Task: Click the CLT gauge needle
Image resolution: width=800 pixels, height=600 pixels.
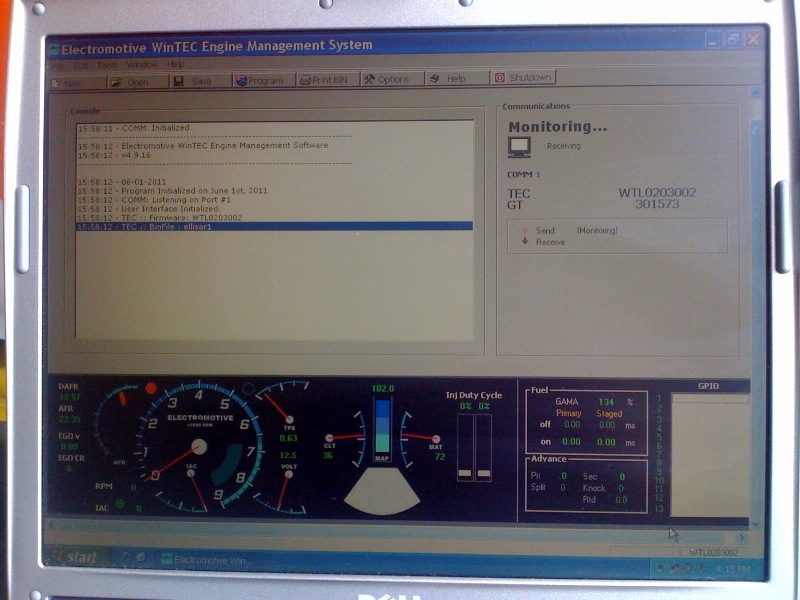Action: (x=344, y=437)
